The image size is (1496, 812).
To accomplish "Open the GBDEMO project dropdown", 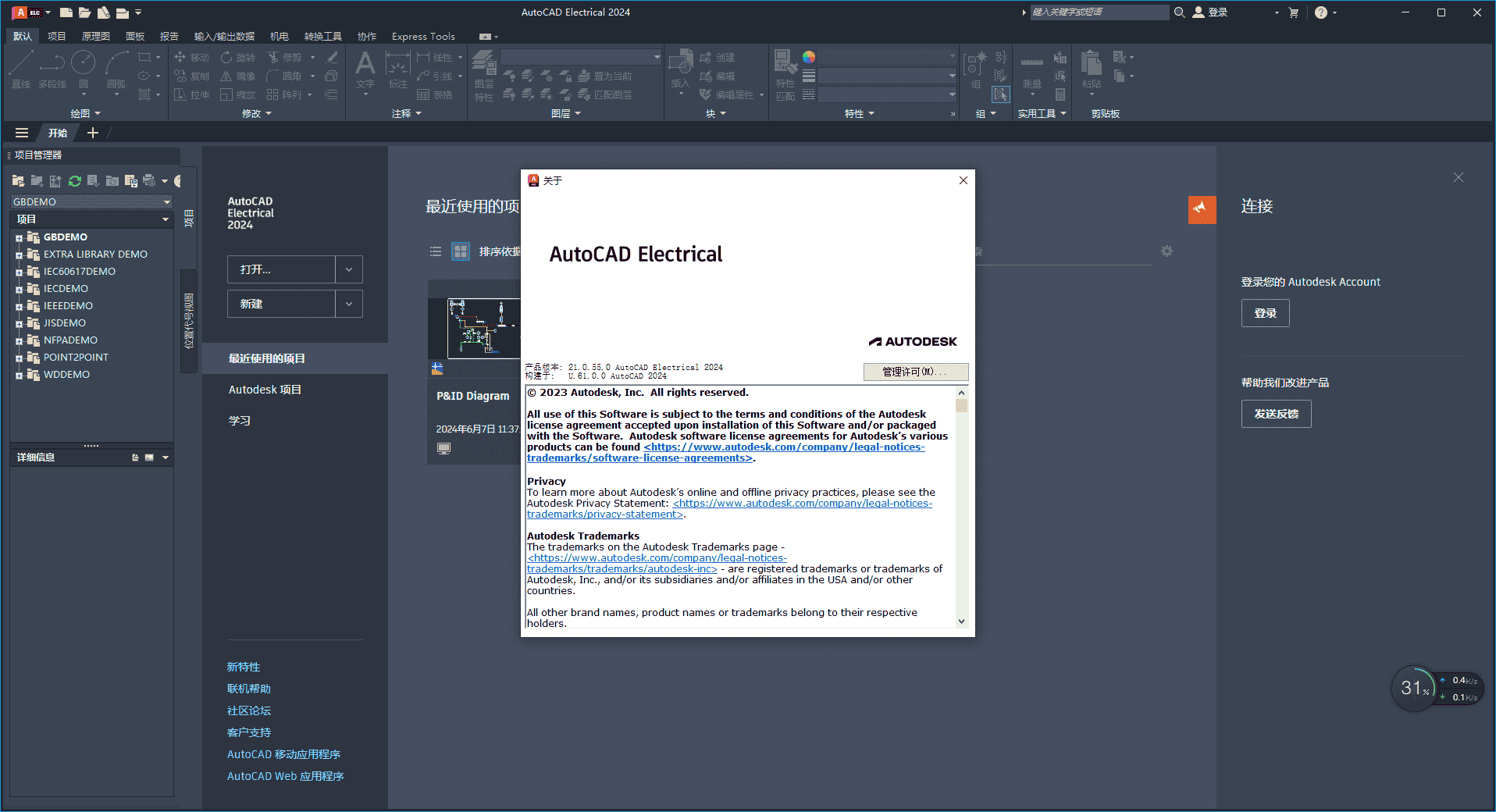I will pos(166,201).
